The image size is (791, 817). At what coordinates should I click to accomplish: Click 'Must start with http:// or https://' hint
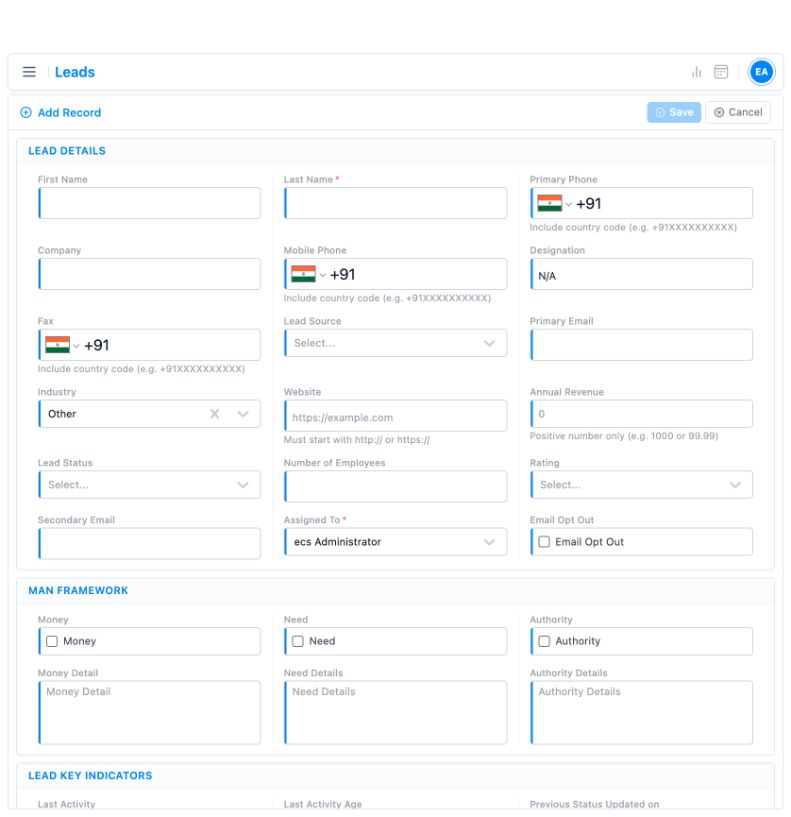click(x=357, y=440)
